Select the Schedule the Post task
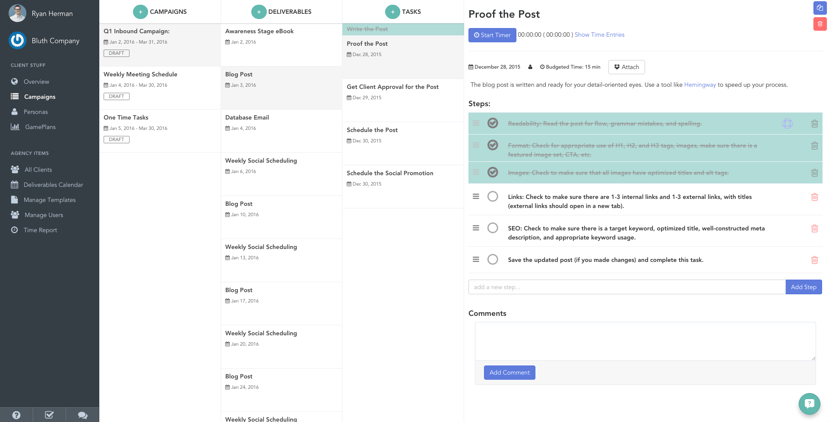 pos(403,143)
